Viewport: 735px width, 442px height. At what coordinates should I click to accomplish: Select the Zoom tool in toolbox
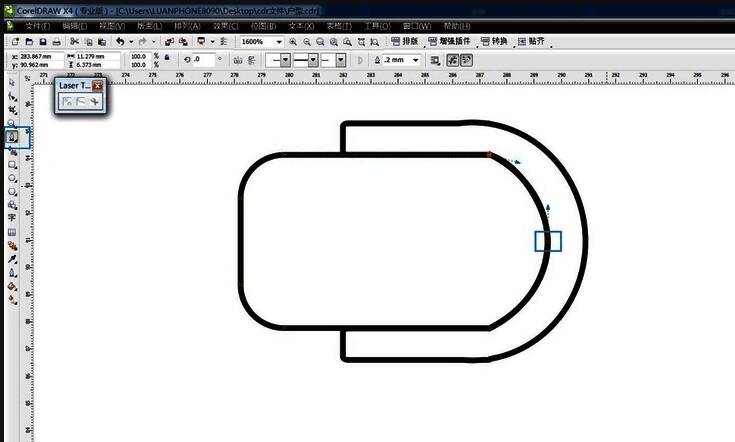(12, 123)
